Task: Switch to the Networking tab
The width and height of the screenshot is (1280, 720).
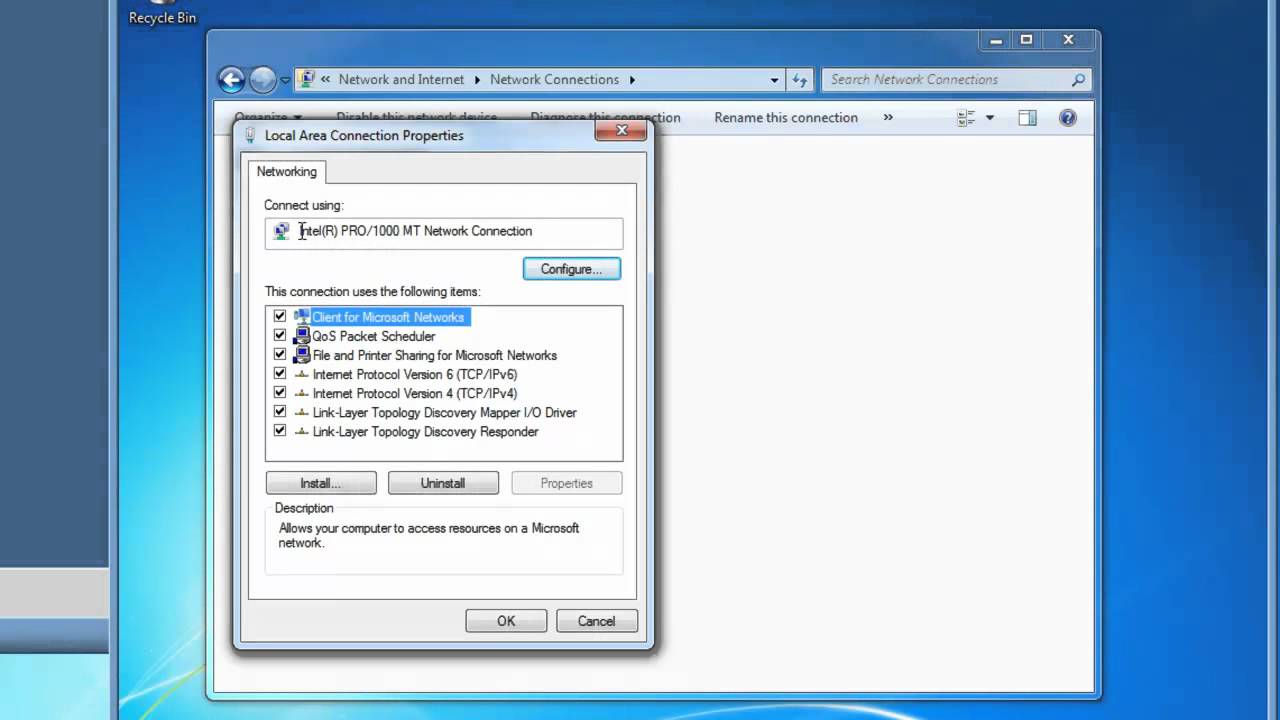Action: 286,171
